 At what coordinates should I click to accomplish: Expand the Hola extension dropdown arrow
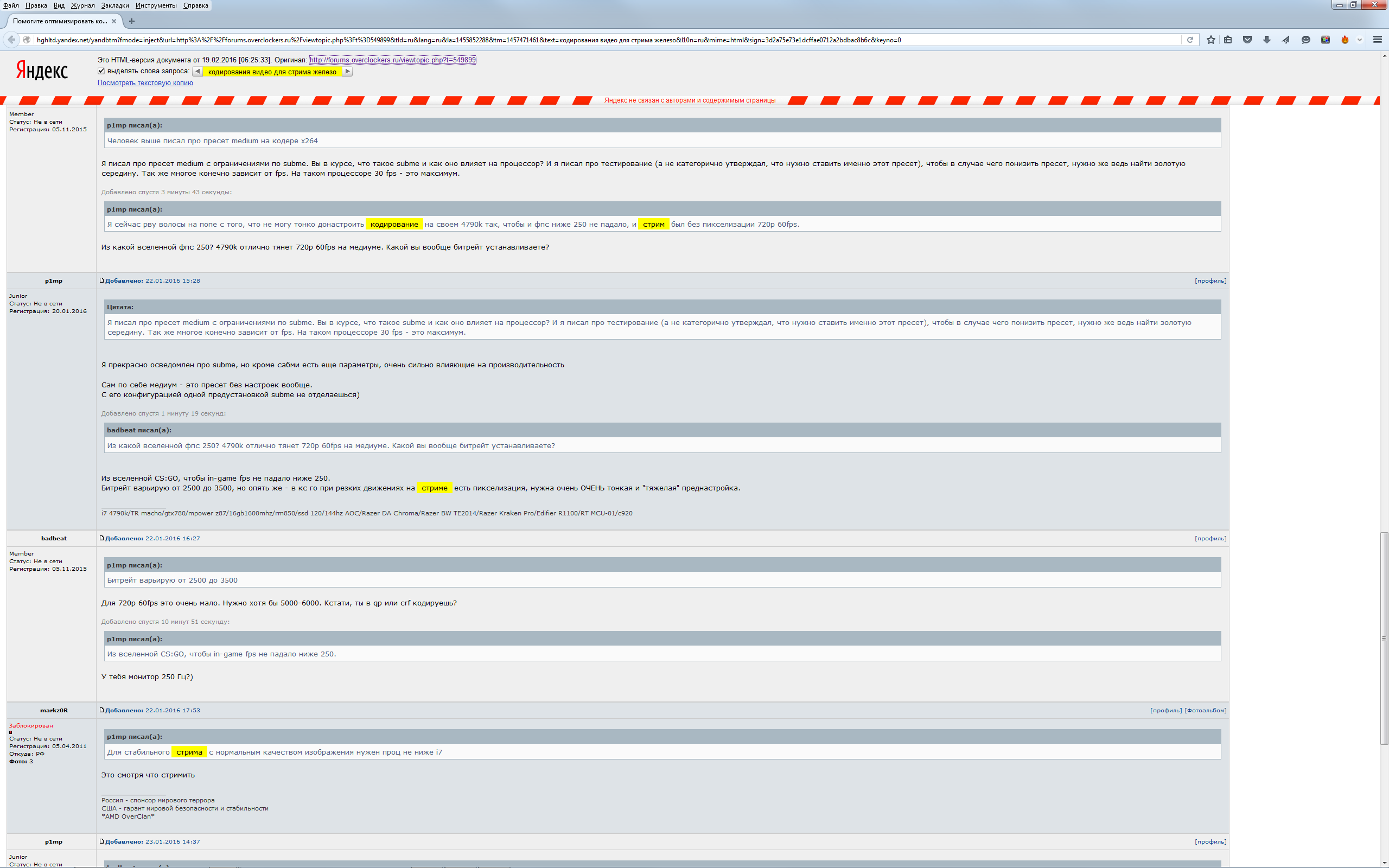coord(1359,40)
